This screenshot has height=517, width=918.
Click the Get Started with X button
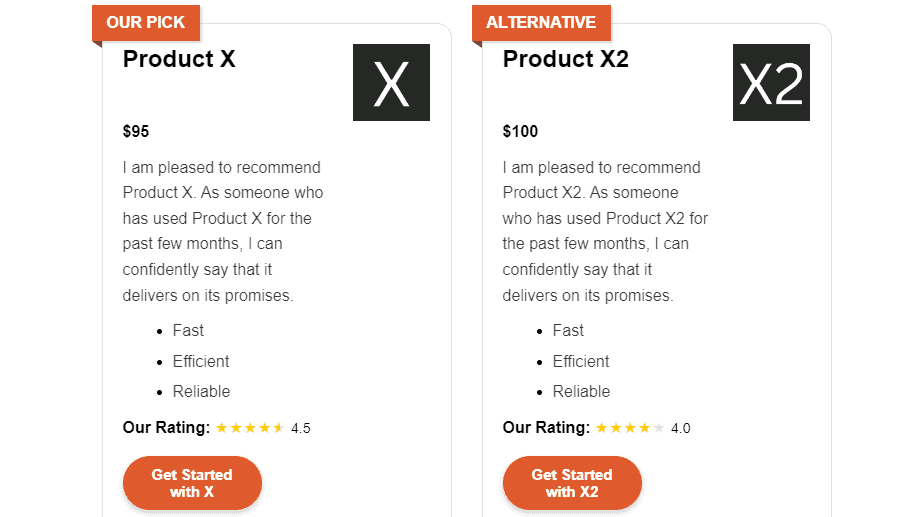coord(192,483)
